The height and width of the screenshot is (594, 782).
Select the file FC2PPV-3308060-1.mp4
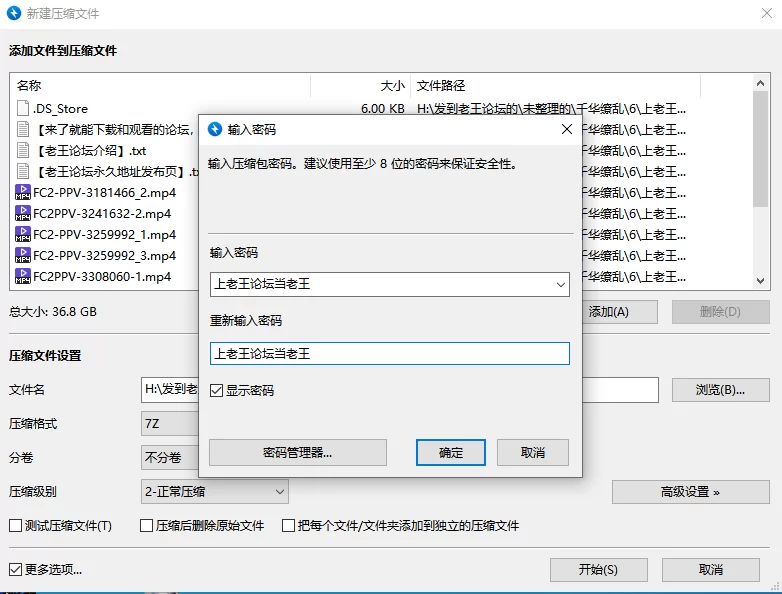(102, 276)
